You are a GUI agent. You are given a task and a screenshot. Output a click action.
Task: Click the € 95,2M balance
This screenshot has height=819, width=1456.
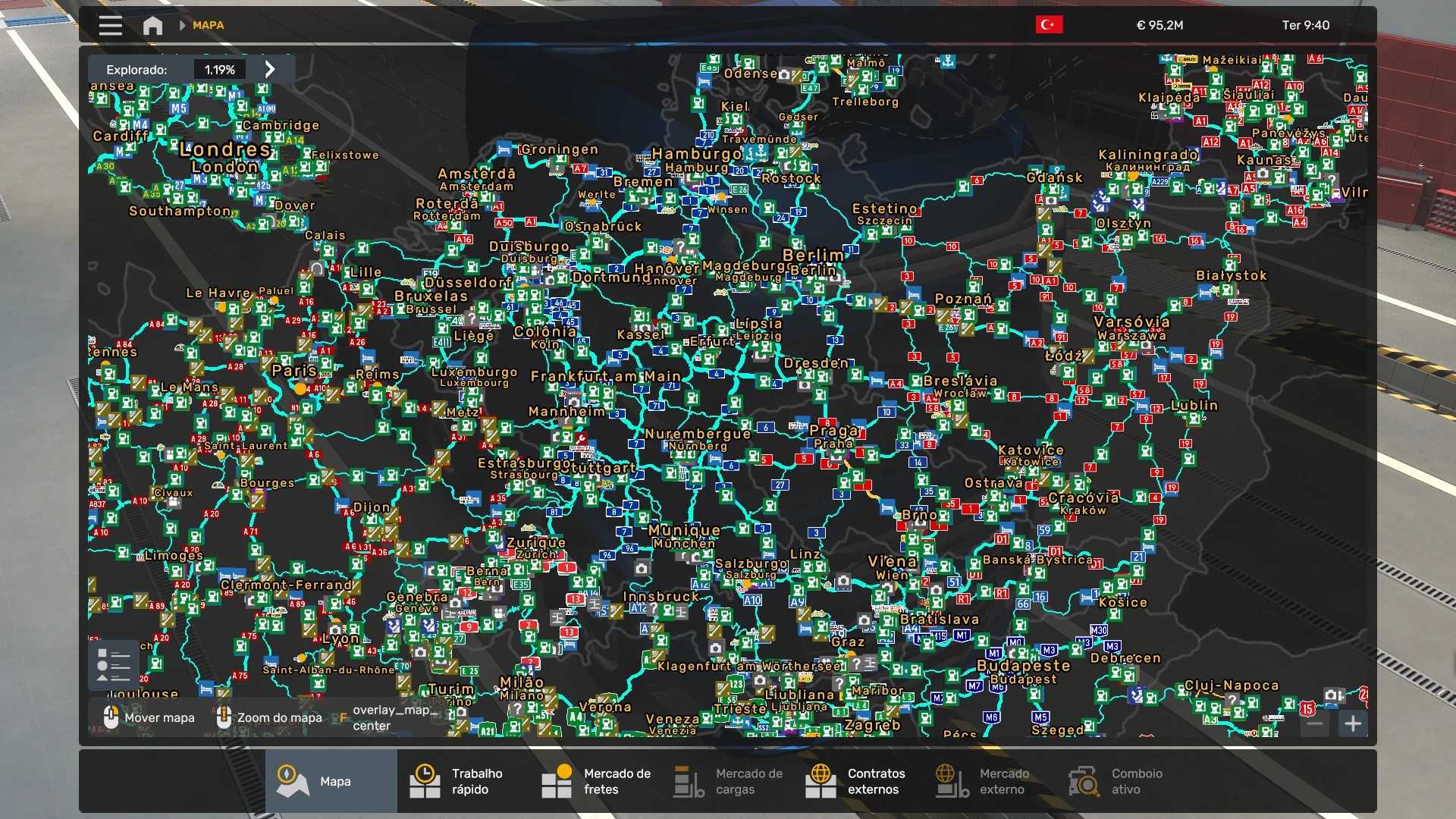coord(1159,25)
